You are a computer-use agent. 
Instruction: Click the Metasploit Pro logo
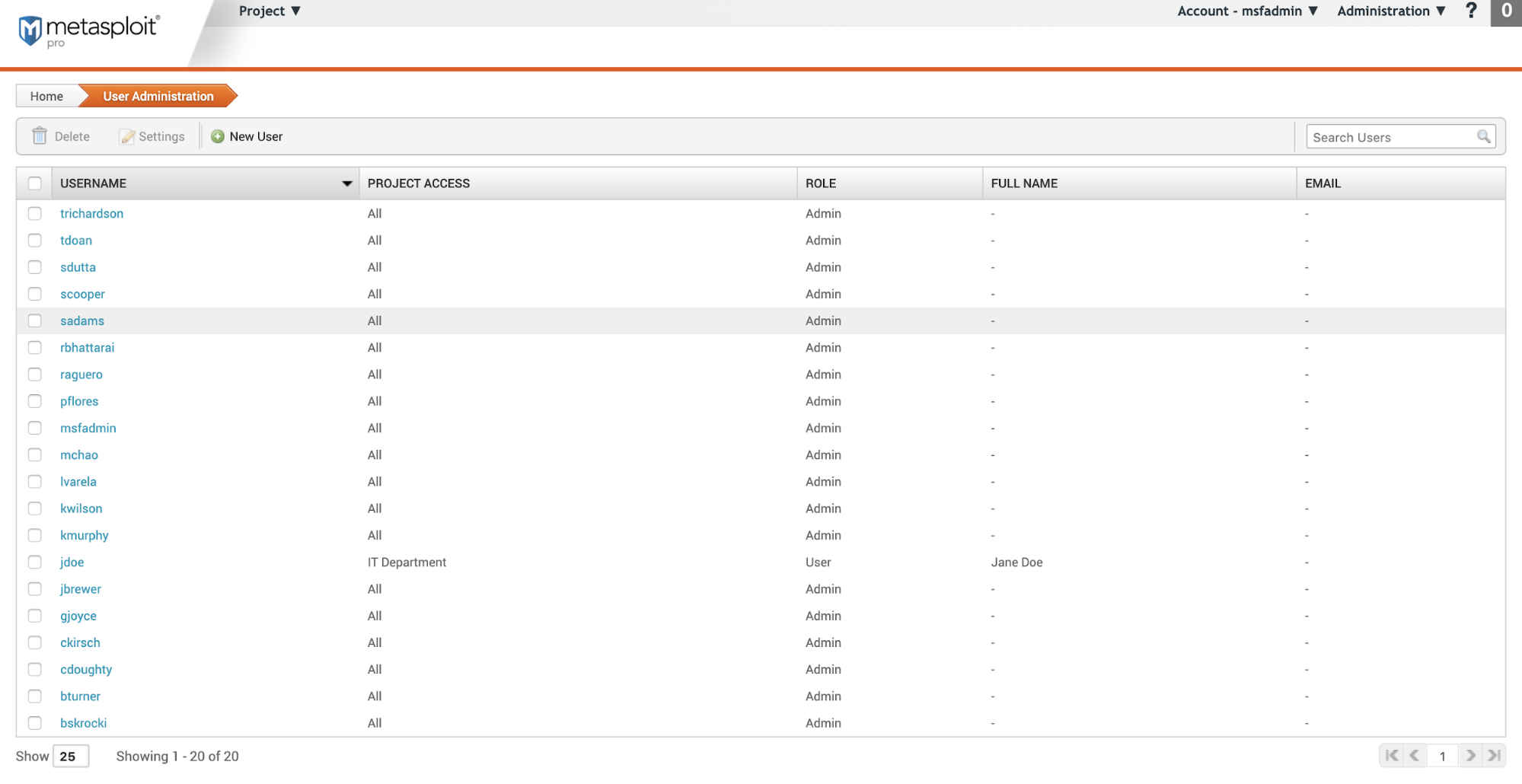[x=88, y=30]
